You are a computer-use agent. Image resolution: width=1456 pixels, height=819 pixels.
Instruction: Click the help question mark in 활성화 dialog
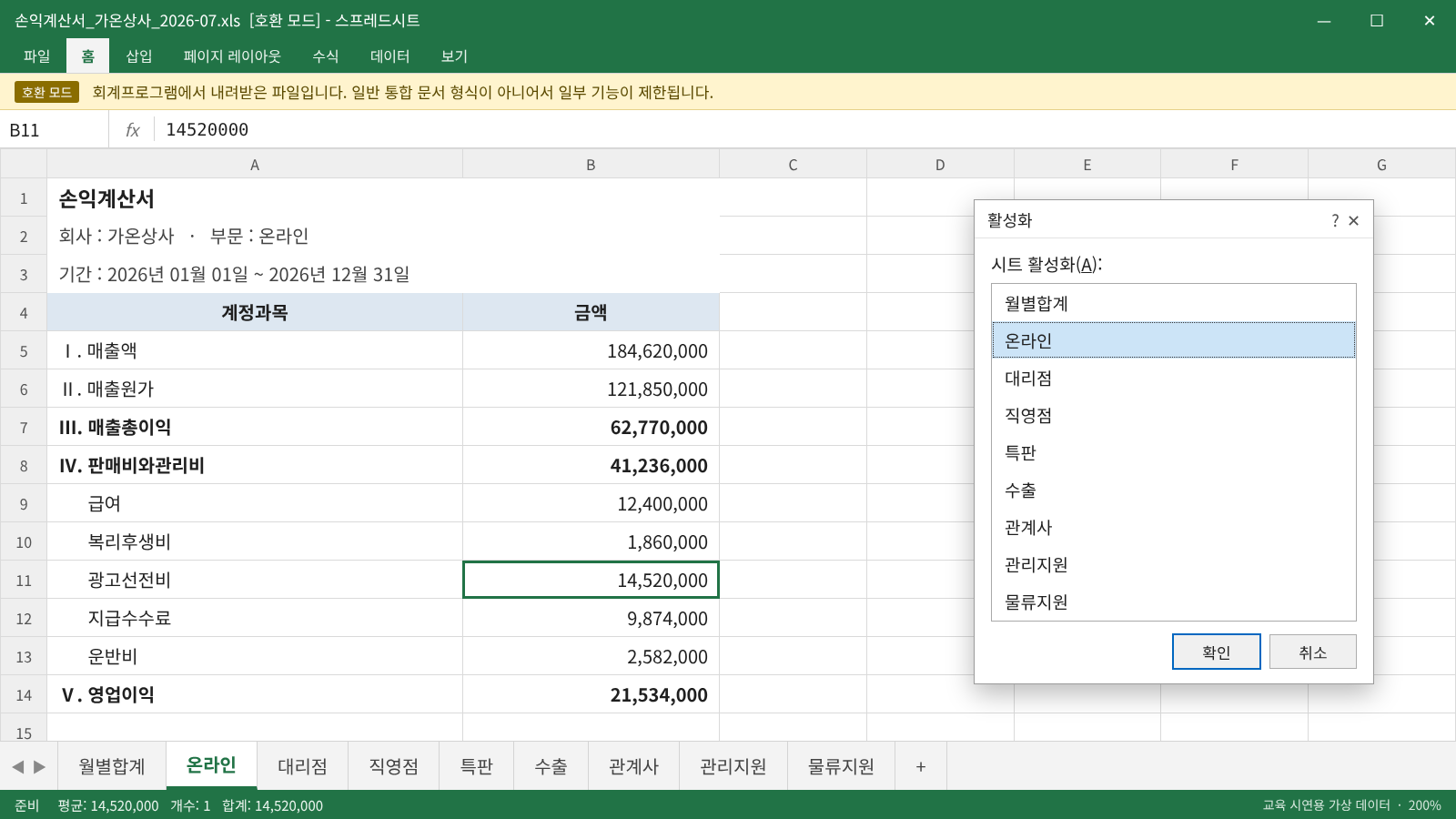pyautogui.click(x=1335, y=220)
